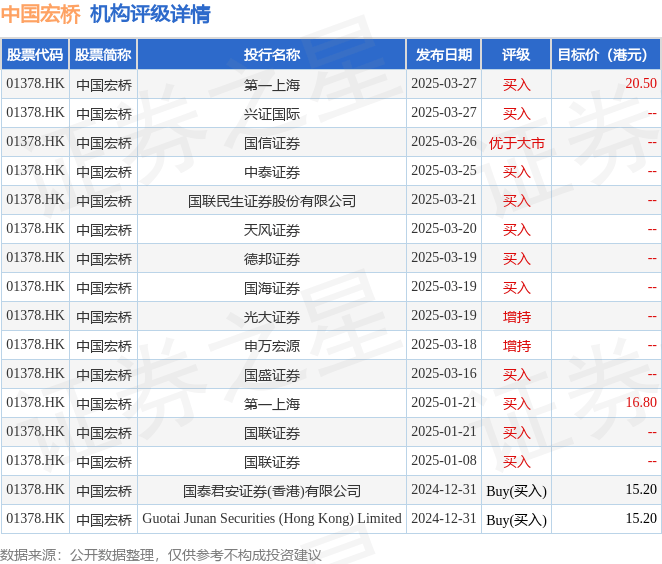662x564 pixels.
Task: Click 15.20 in 国泰君安证券(香港) row
Action: (x=641, y=489)
